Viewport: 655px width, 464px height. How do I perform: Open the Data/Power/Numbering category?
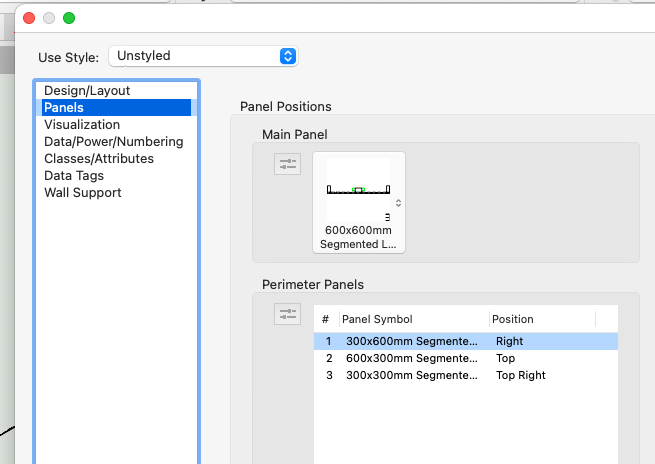[113, 142]
